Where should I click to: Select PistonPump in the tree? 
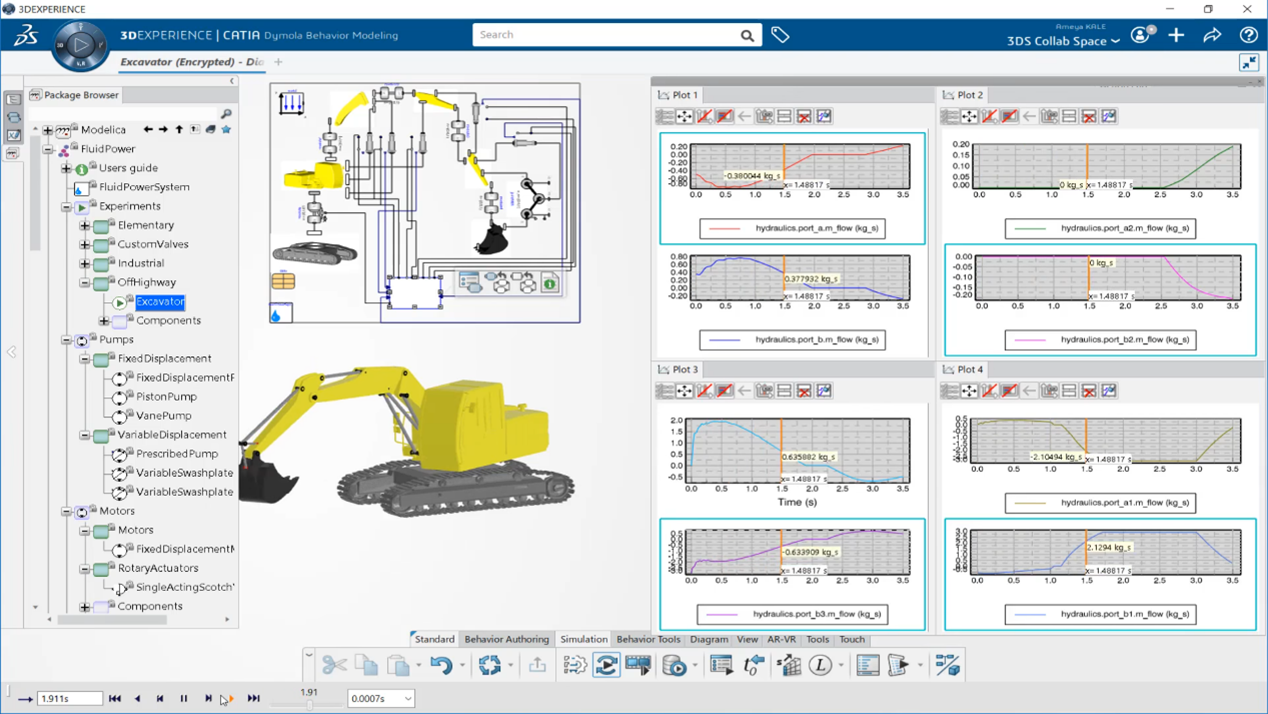click(166, 397)
